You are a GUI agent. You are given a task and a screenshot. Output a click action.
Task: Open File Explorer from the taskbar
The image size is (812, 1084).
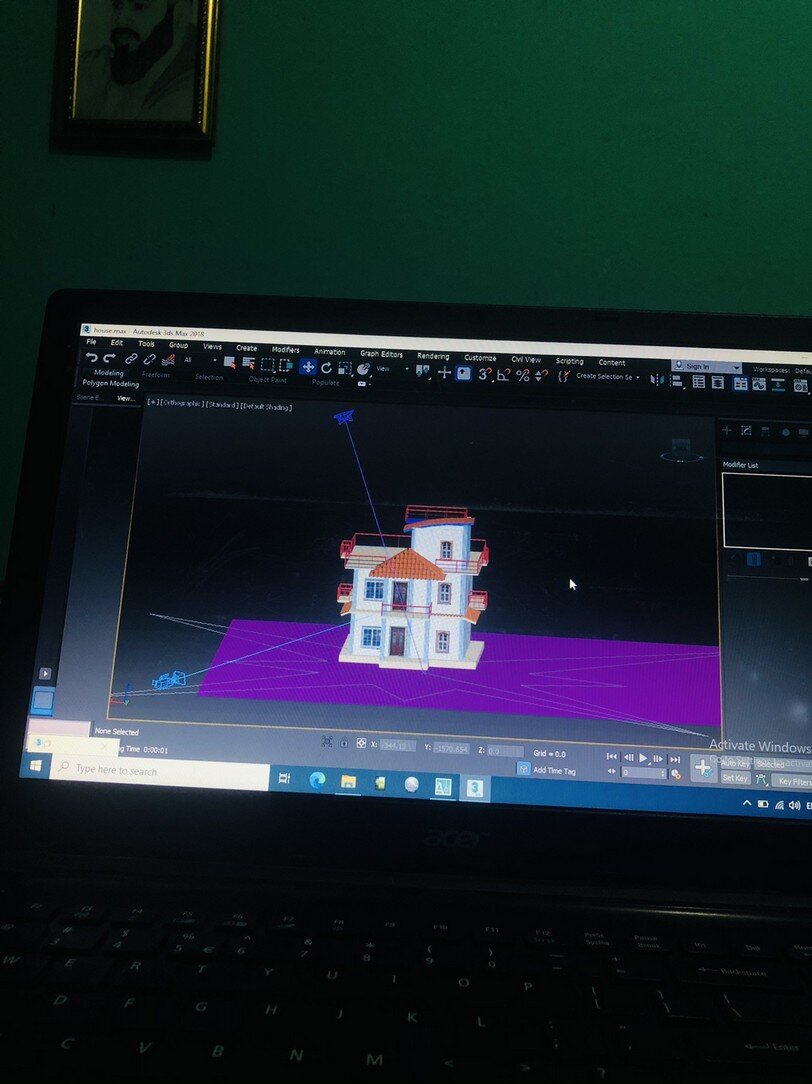click(349, 782)
